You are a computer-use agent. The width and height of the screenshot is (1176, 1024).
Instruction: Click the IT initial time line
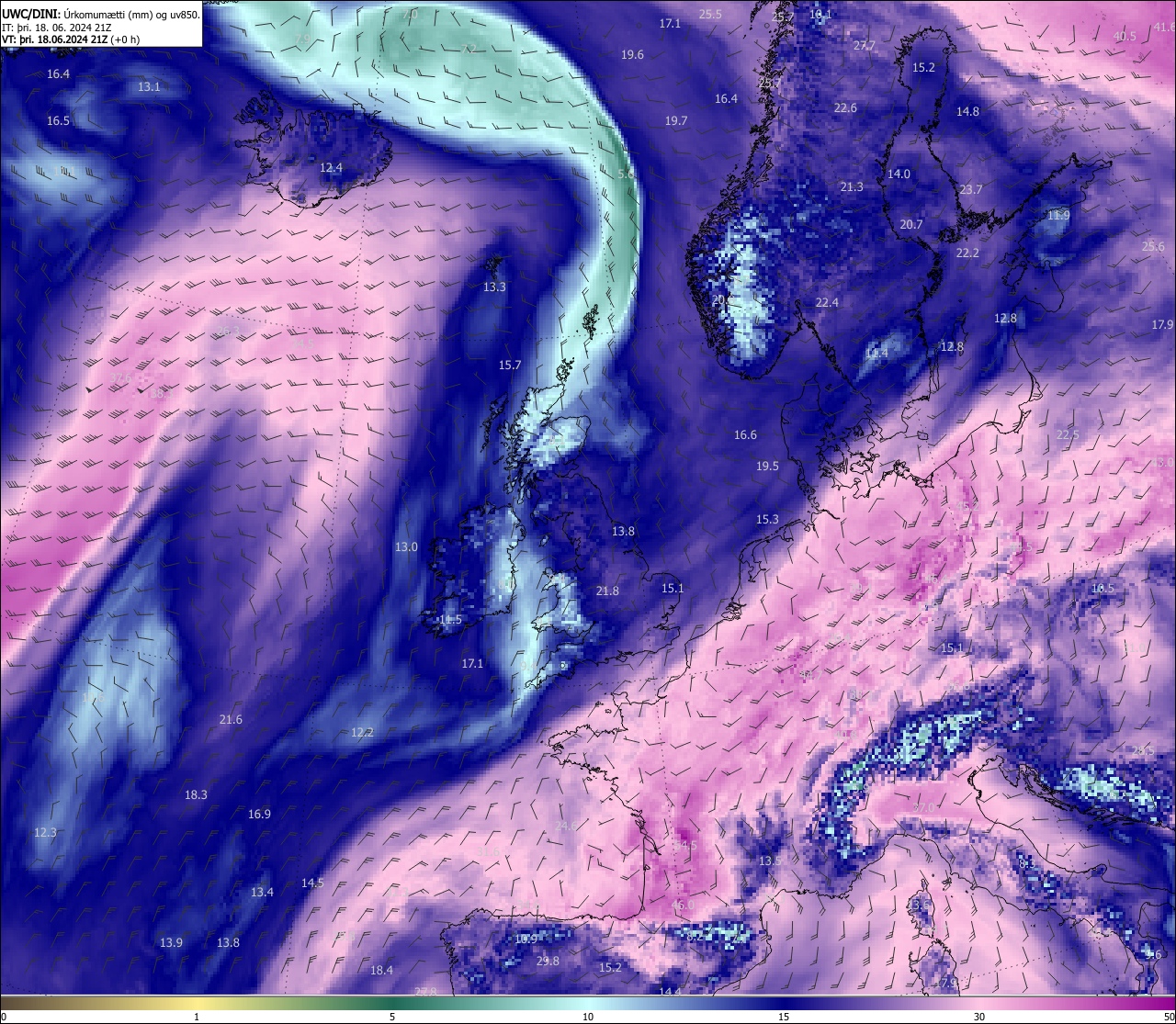pyautogui.click(x=59, y=27)
